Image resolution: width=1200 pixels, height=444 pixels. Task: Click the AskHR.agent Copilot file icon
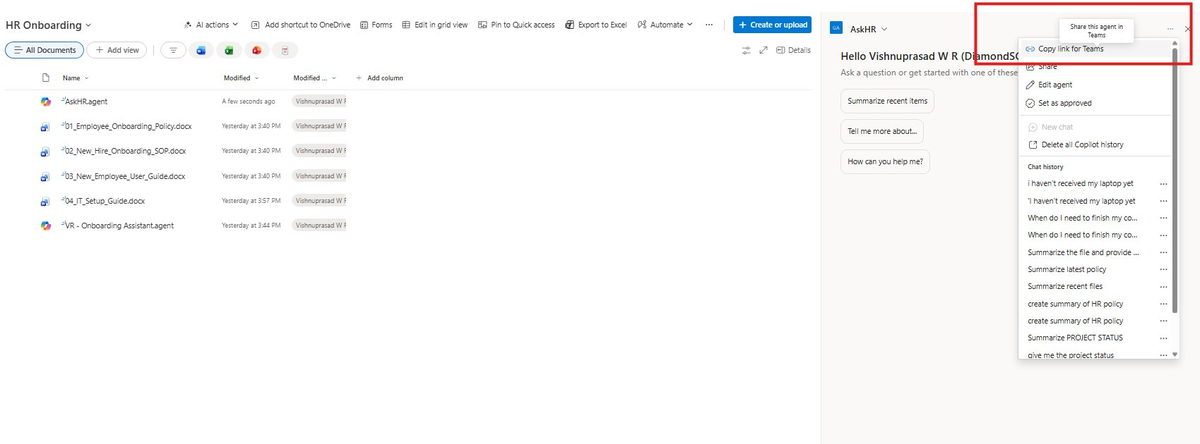[x=46, y=102]
